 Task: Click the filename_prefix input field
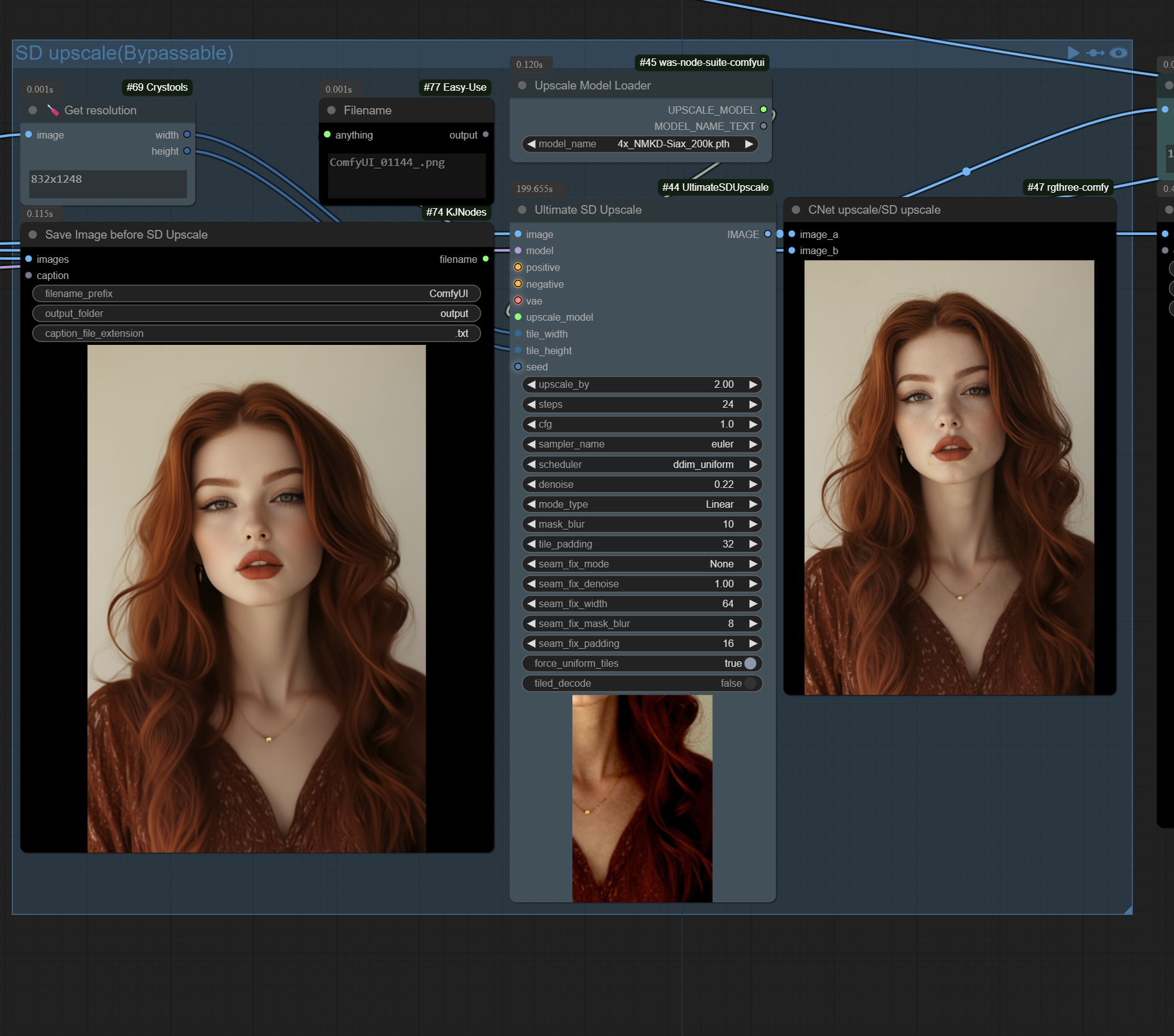[256, 294]
